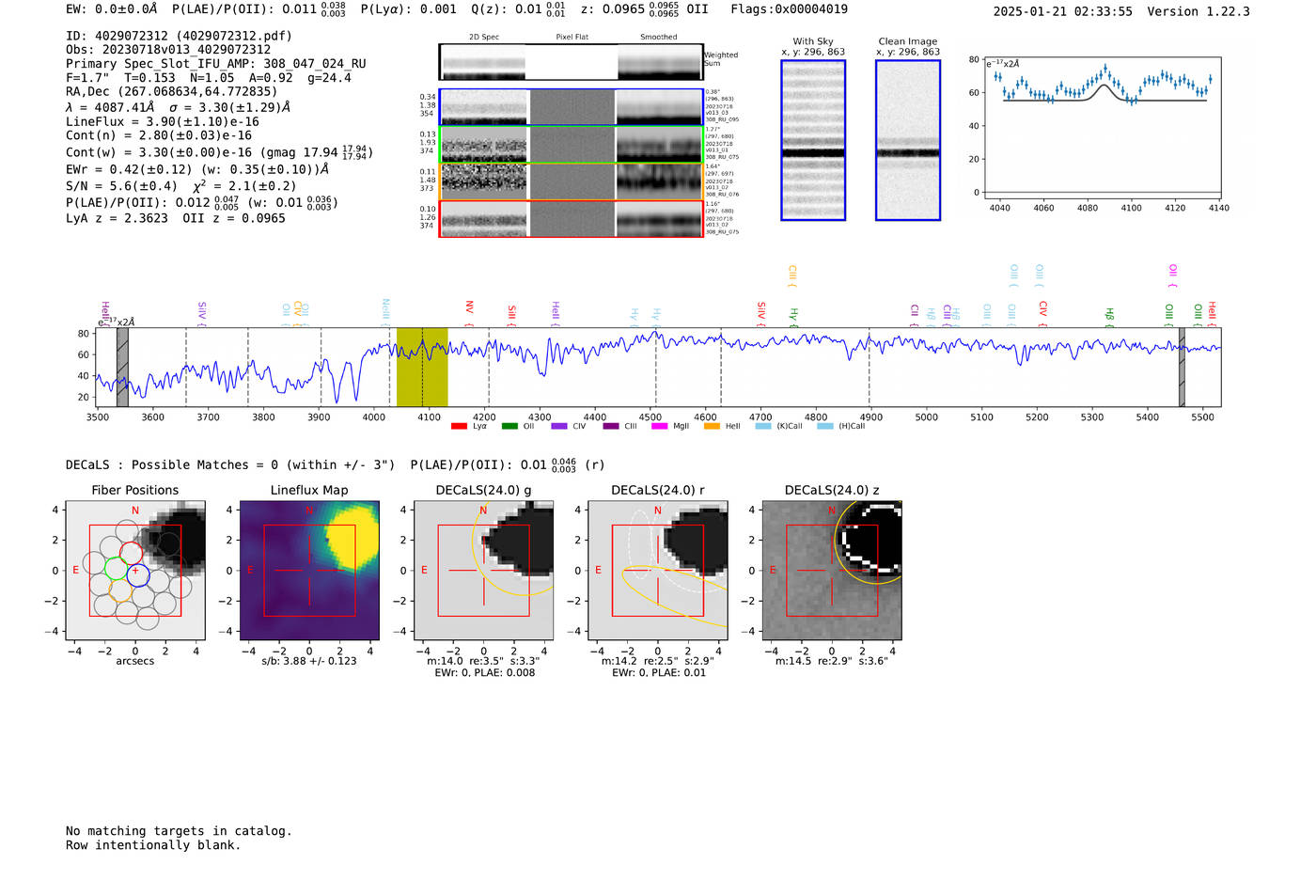Click the "s/b: 3.88 +/- 0.123" caption

309,661
